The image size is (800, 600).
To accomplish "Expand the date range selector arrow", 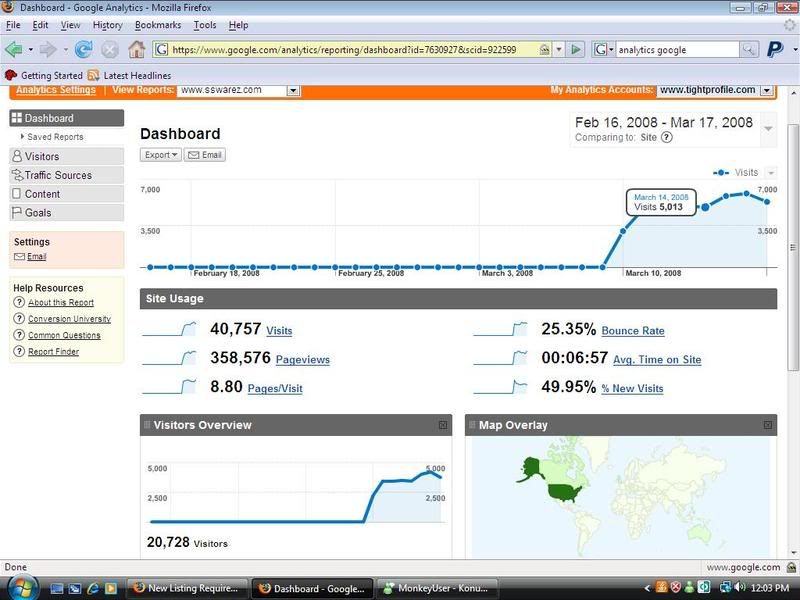I will 768,128.
